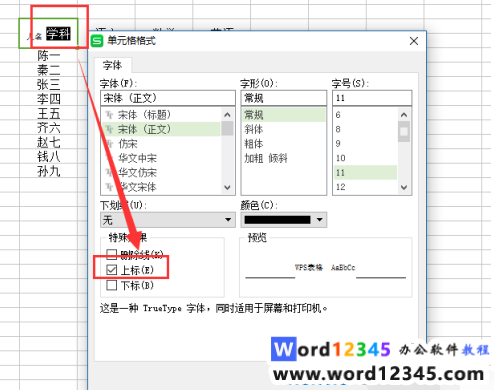Select font size 8
The height and width of the screenshot is (390, 494).
pyautogui.click(x=365, y=129)
